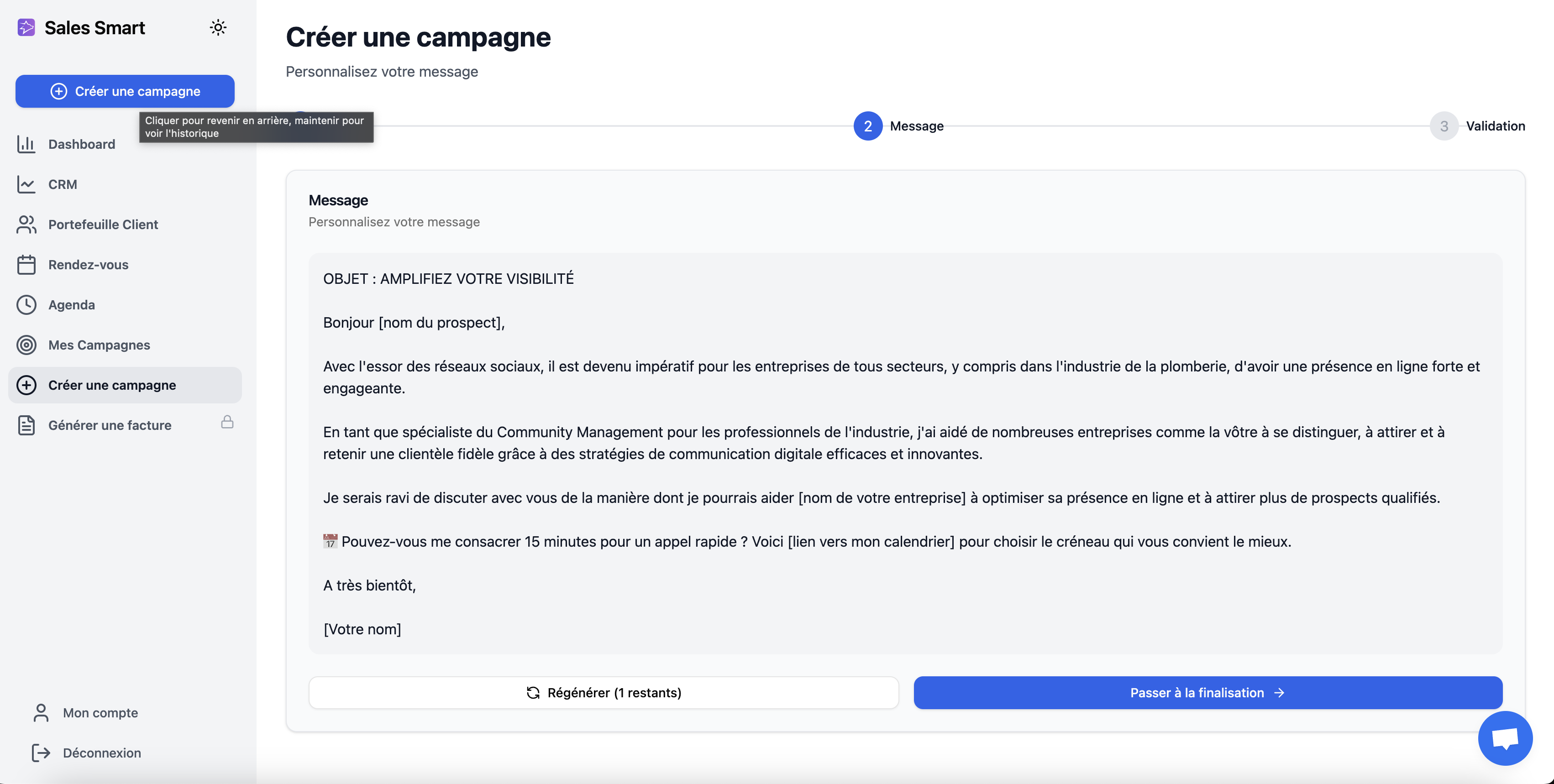Click the lock icon beside Générer une facture
Screen dimensions: 1554x784
point(227,422)
